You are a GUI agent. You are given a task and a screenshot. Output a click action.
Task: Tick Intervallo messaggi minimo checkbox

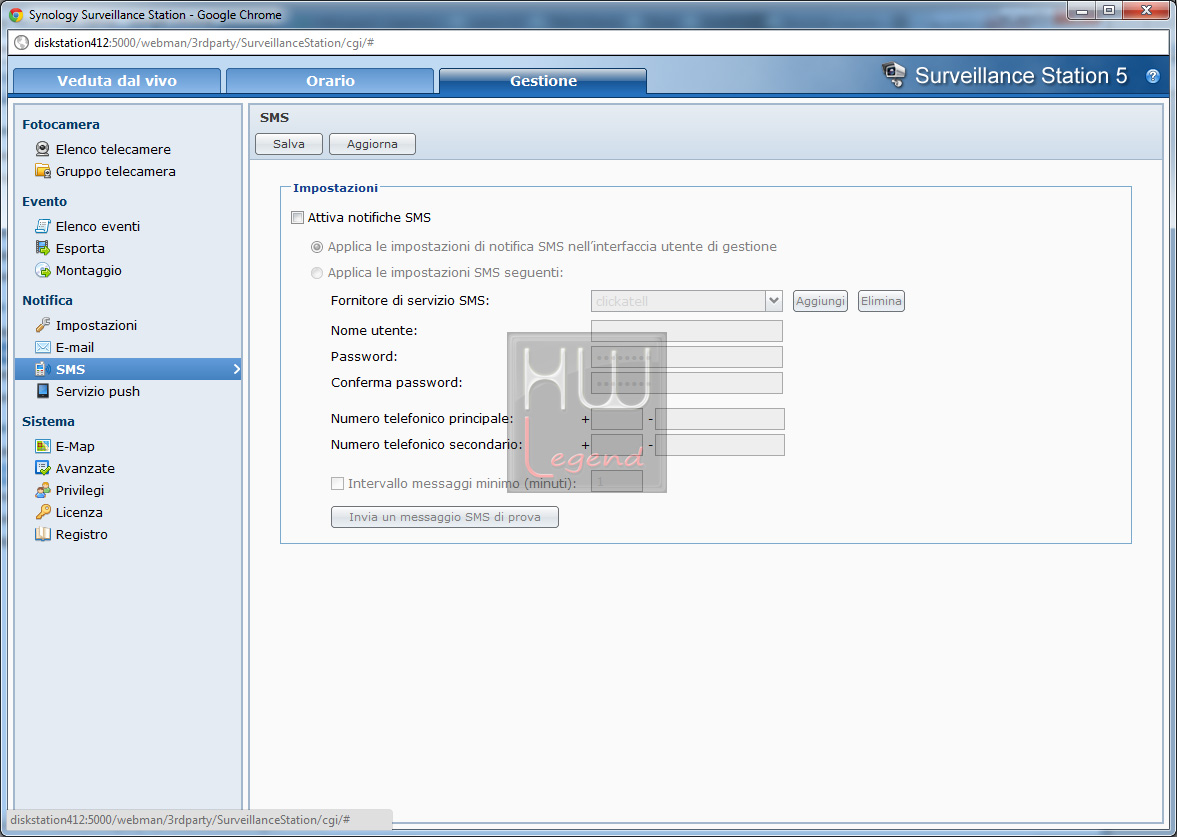(x=338, y=483)
